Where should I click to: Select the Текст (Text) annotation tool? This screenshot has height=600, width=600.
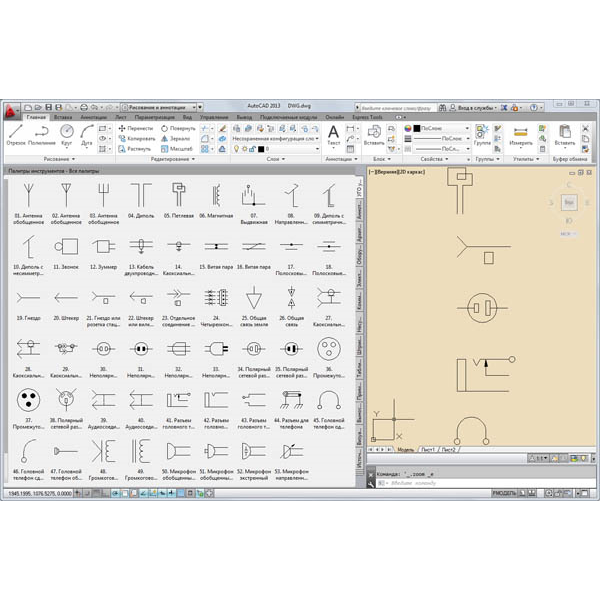[333, 135]
